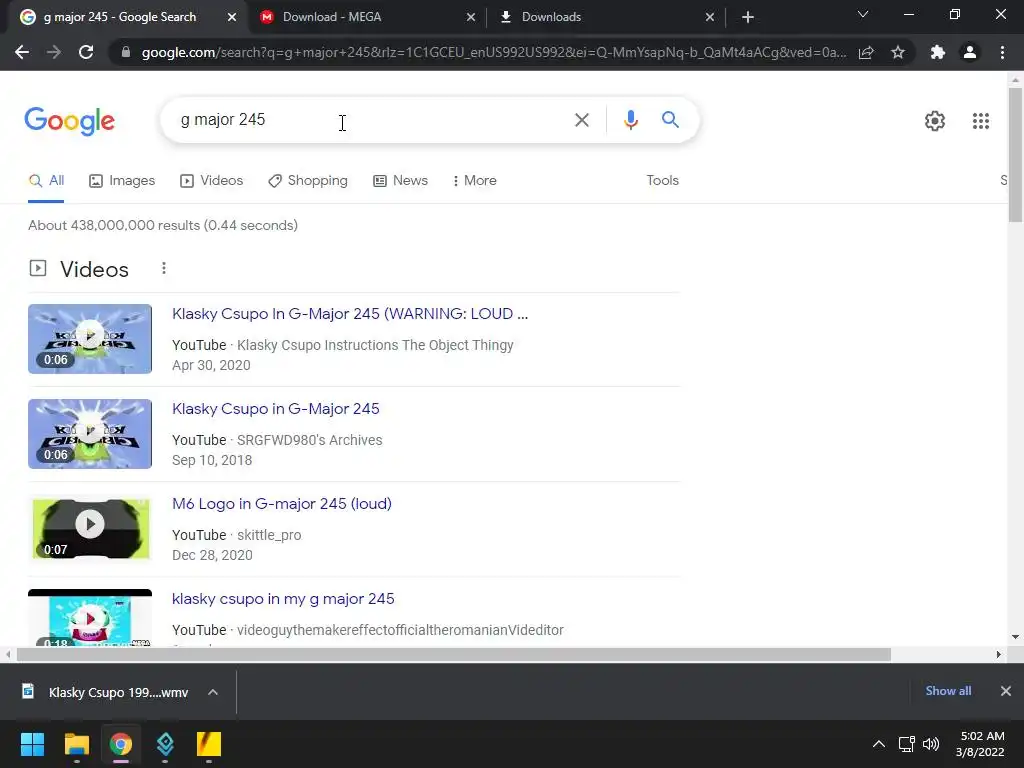Screen dimensions: 1024x768
Task: Open the Extensions puzzle icon
Action: coord(938,52)
